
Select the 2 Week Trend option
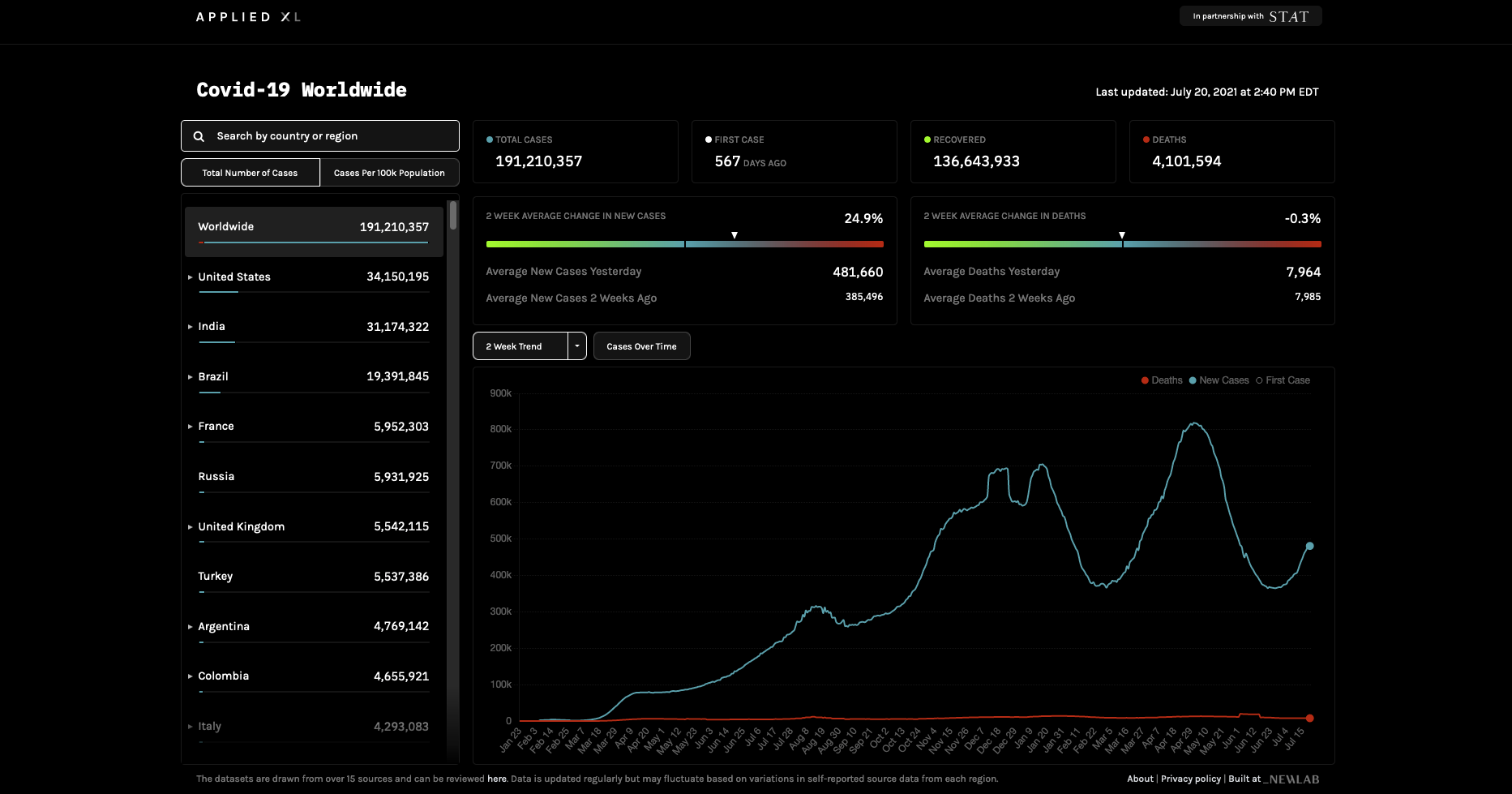pyautogui.click(x=520, y=346)
